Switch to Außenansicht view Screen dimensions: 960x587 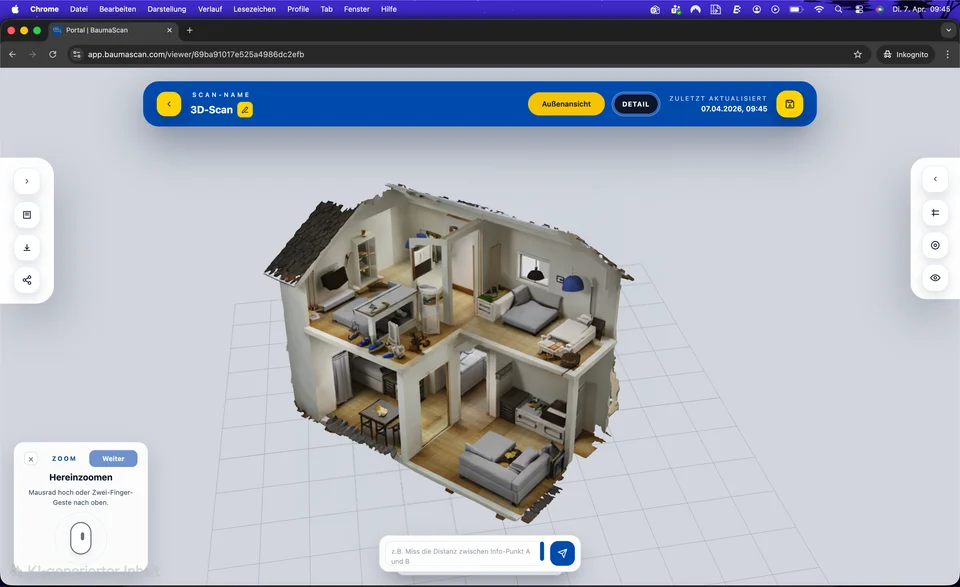click(566, 104)
